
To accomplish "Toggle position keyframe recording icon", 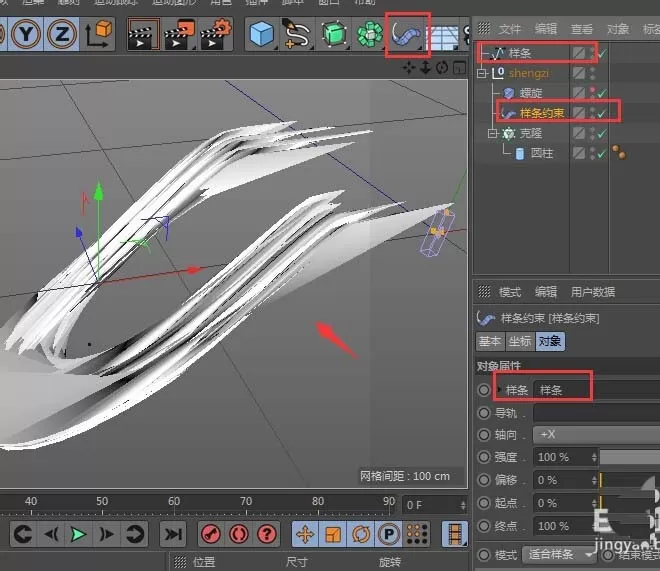I will (x=305, y=534).
